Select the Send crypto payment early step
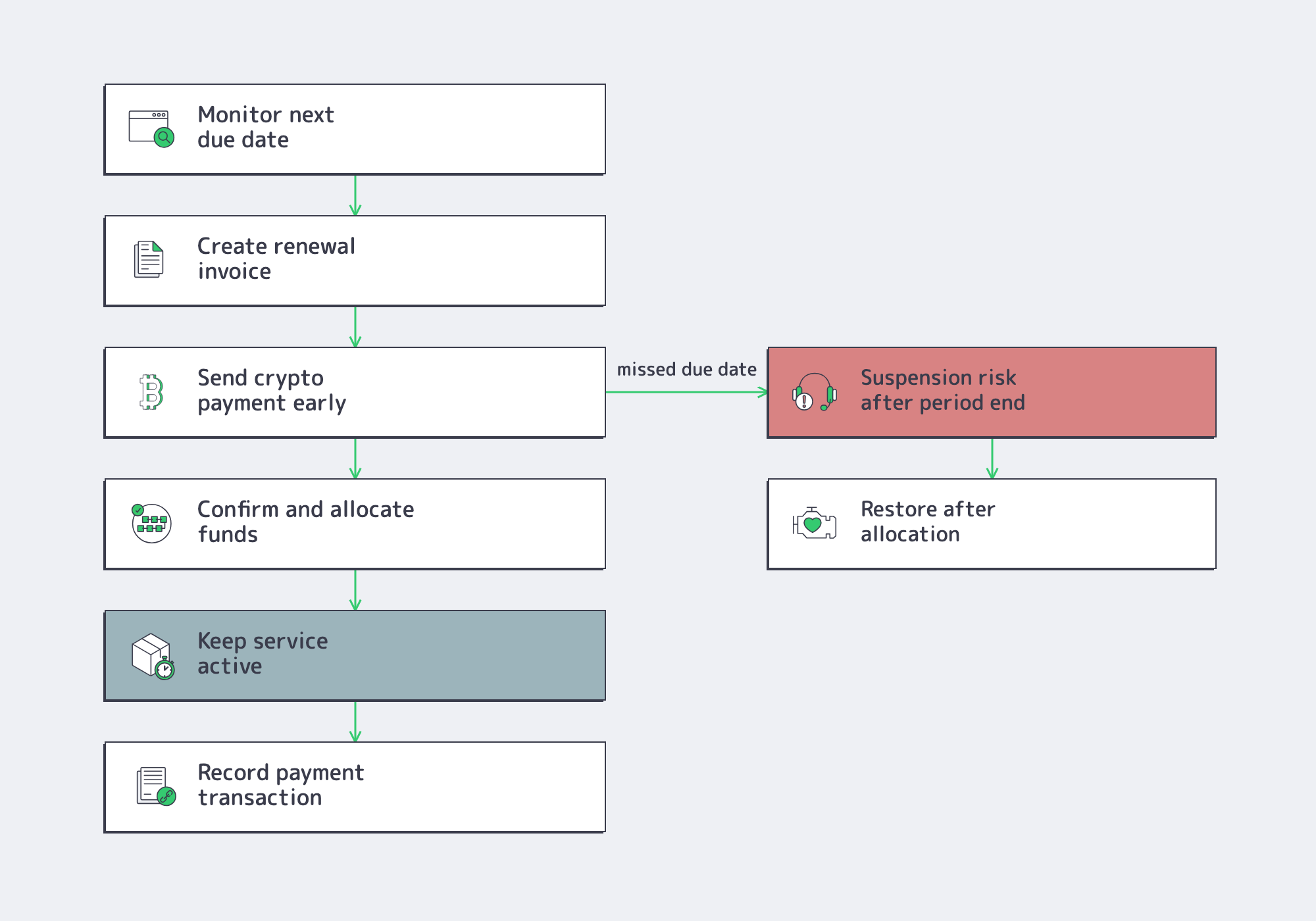The width and height of the screenshot is (1316, 921). 355,392
